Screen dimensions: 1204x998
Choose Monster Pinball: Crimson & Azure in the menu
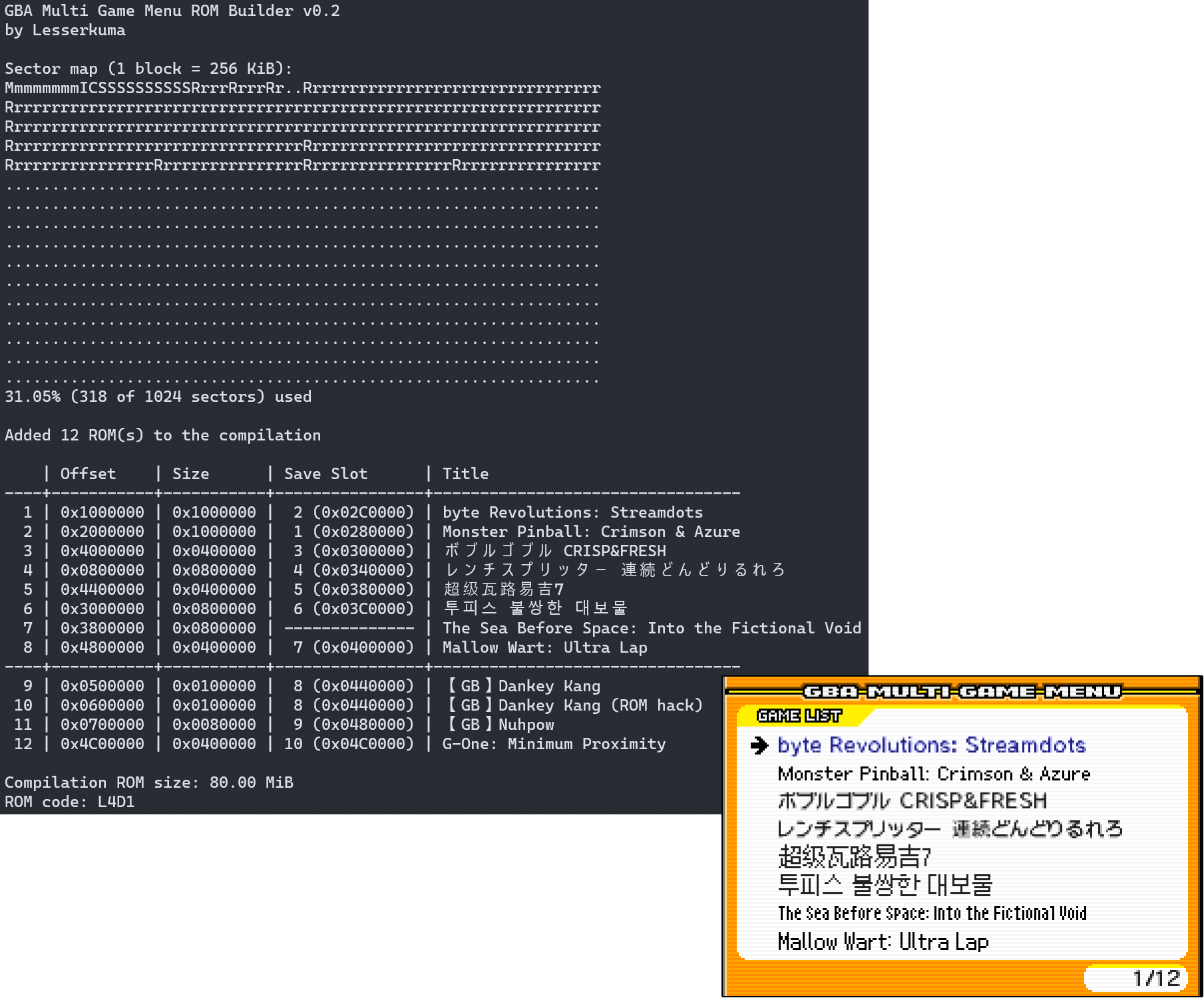(934, 774)
